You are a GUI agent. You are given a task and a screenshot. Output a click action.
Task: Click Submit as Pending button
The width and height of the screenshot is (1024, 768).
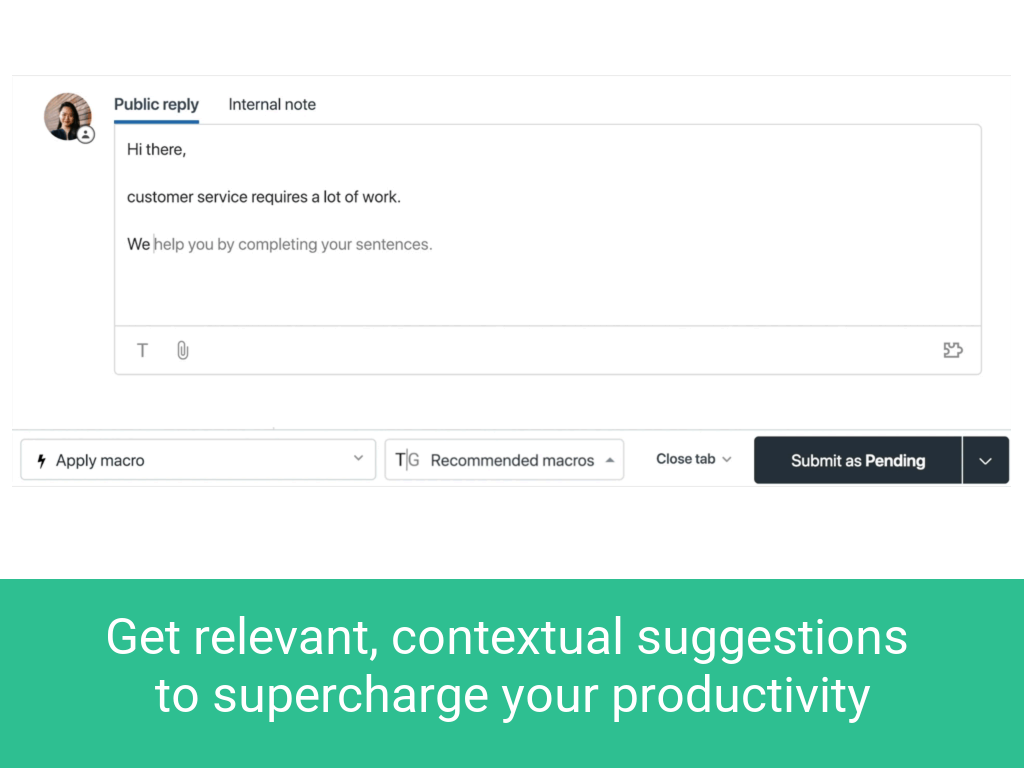pos(857,460)
